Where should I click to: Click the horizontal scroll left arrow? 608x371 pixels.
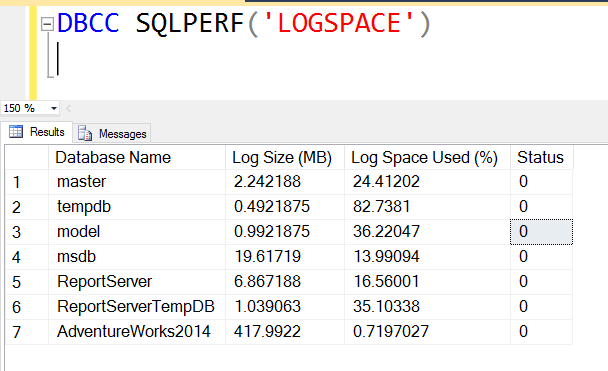(68, 108)
